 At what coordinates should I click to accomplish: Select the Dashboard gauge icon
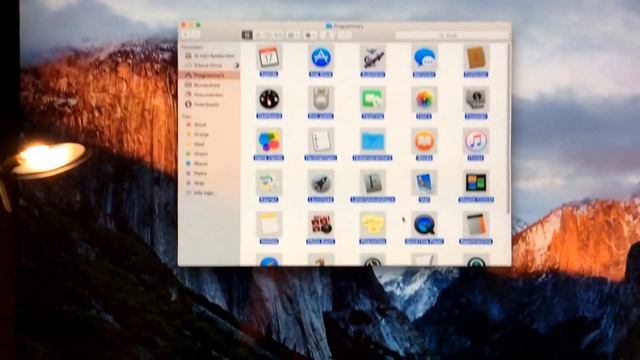(269, 99)
